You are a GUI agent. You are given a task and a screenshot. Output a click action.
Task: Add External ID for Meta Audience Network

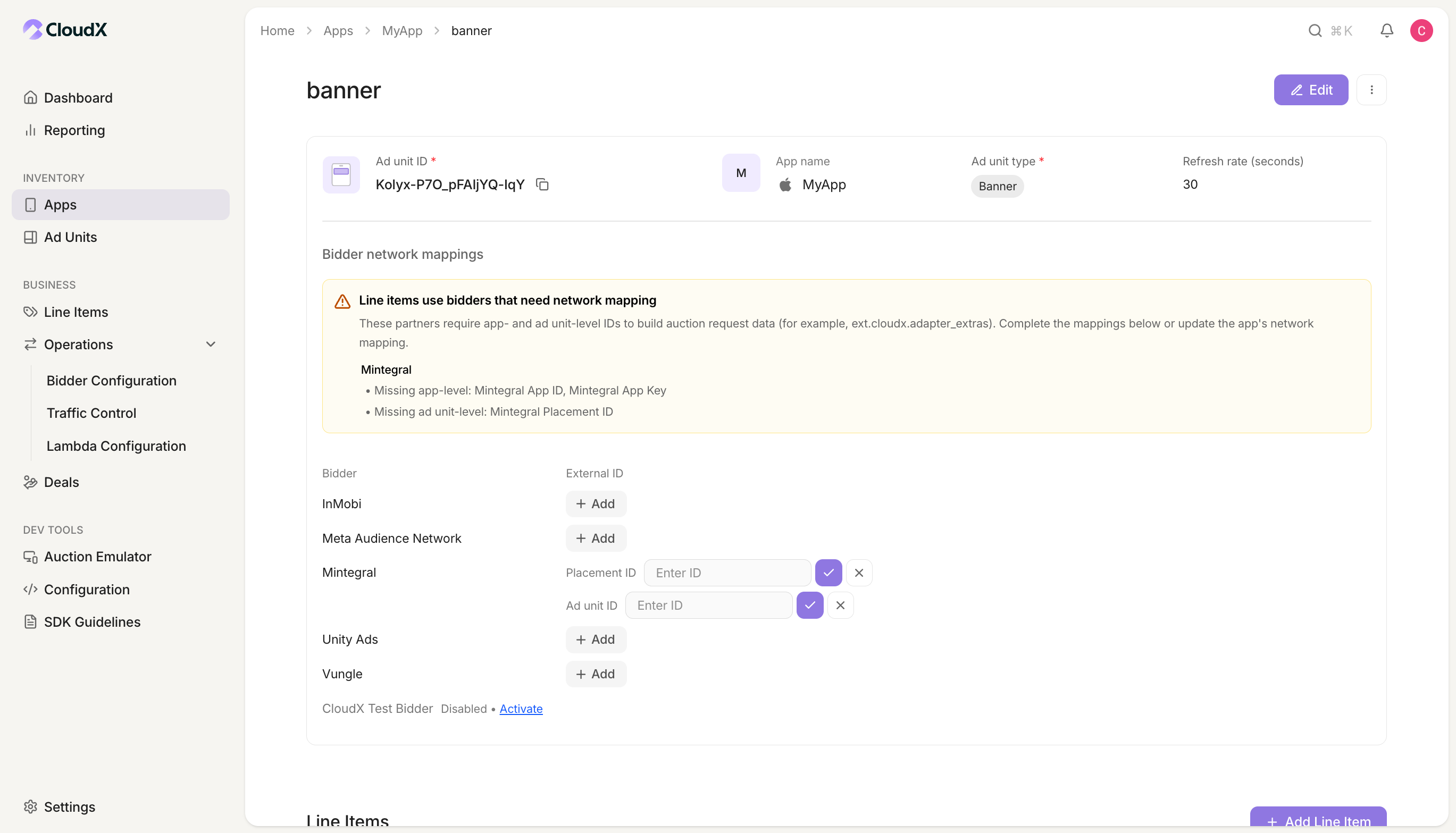[x=596, y=538]
